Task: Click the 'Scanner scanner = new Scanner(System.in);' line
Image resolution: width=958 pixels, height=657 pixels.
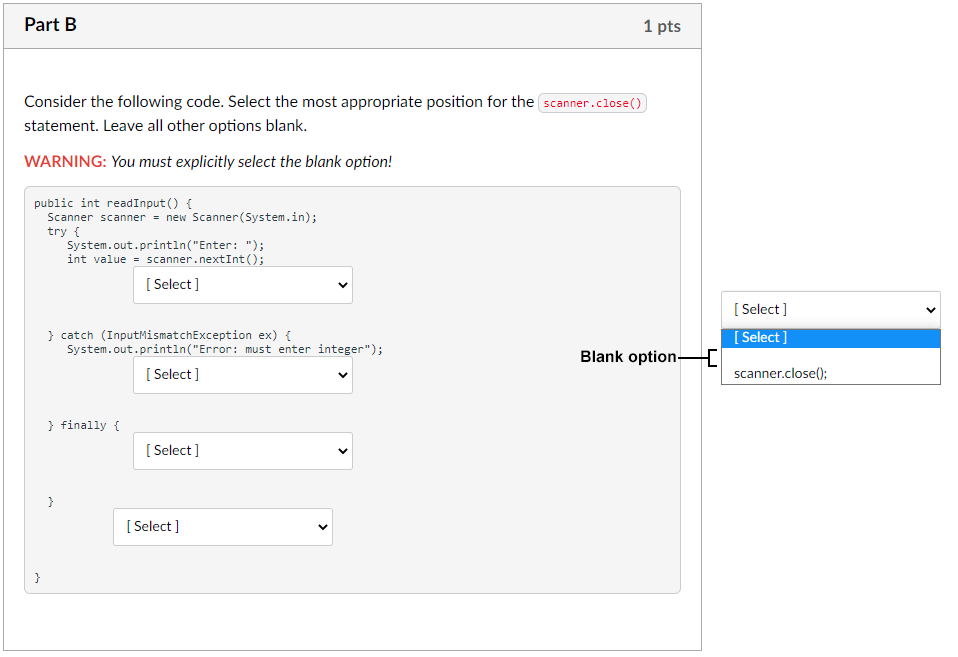Action: click(x=182, y=217)
